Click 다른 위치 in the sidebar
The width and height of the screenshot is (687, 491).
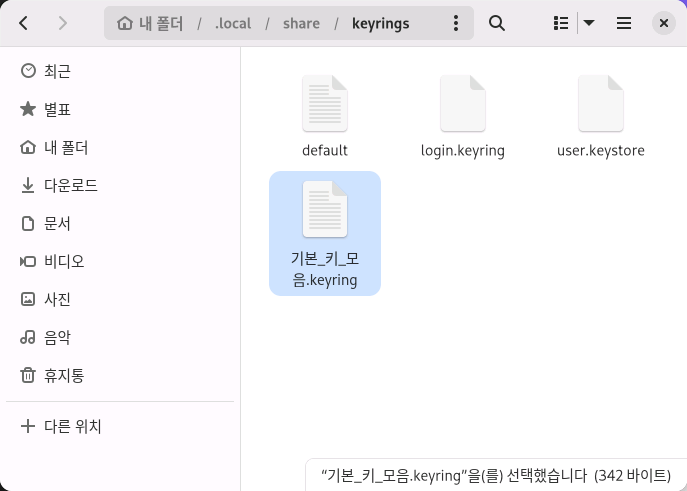tap(120, 426)
